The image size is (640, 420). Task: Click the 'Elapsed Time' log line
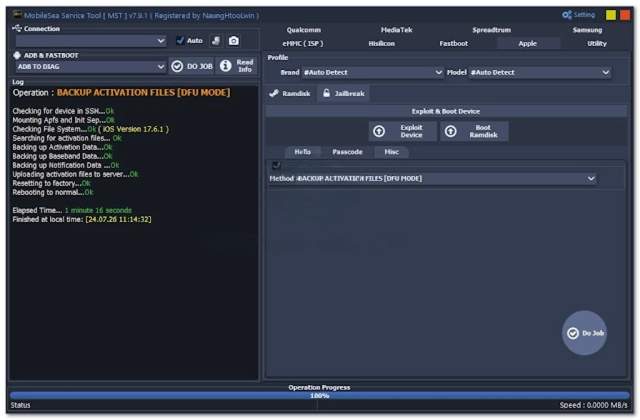pos(72,210)
